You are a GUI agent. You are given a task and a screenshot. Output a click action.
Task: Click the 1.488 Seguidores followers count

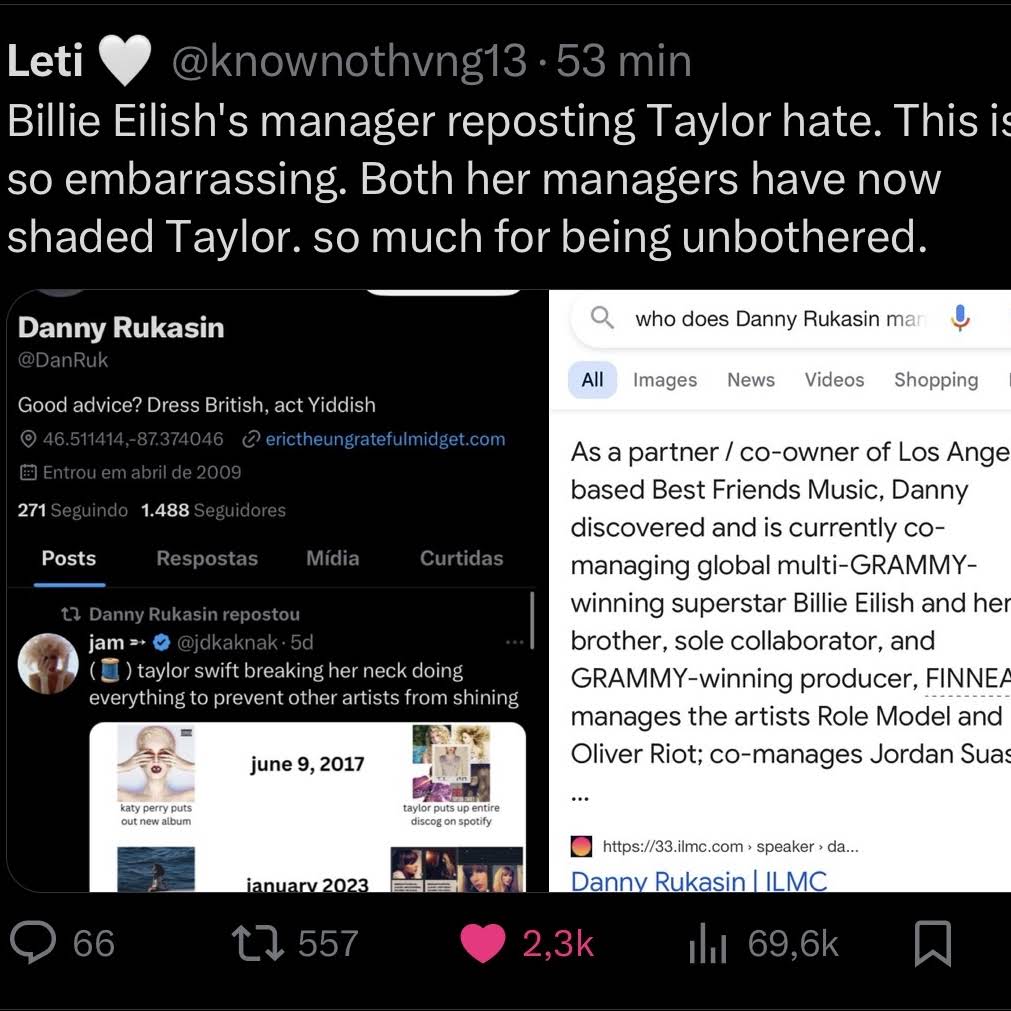tap(213, 510)
